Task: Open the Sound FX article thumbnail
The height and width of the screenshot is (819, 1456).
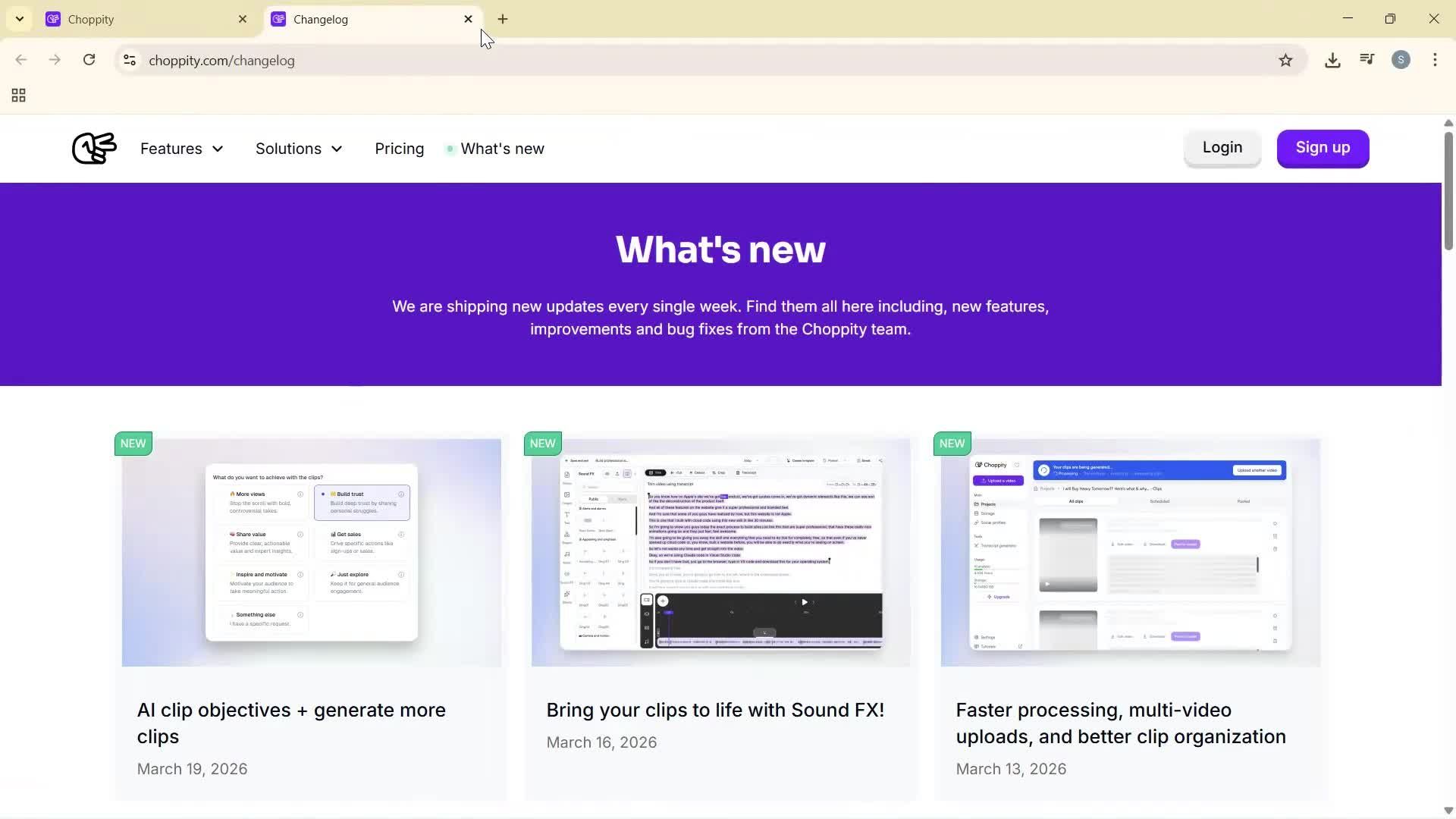Action: [720, 551]
